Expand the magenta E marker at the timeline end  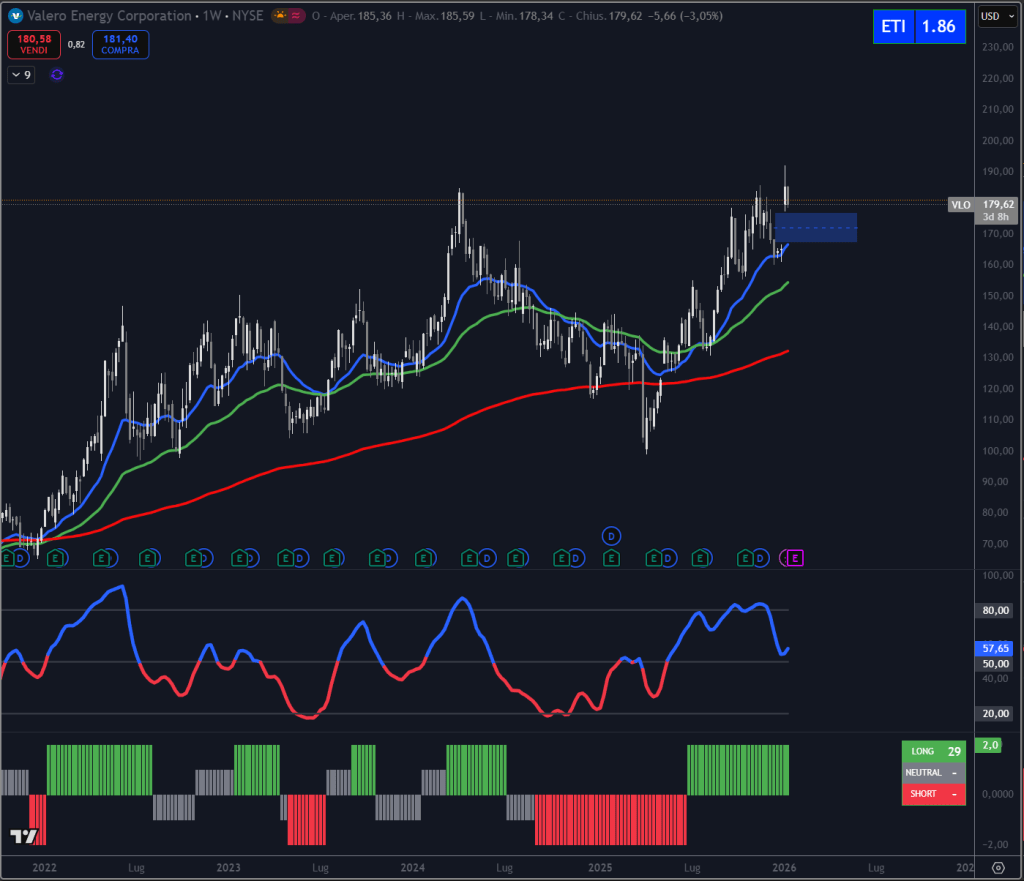coord(793,558)
